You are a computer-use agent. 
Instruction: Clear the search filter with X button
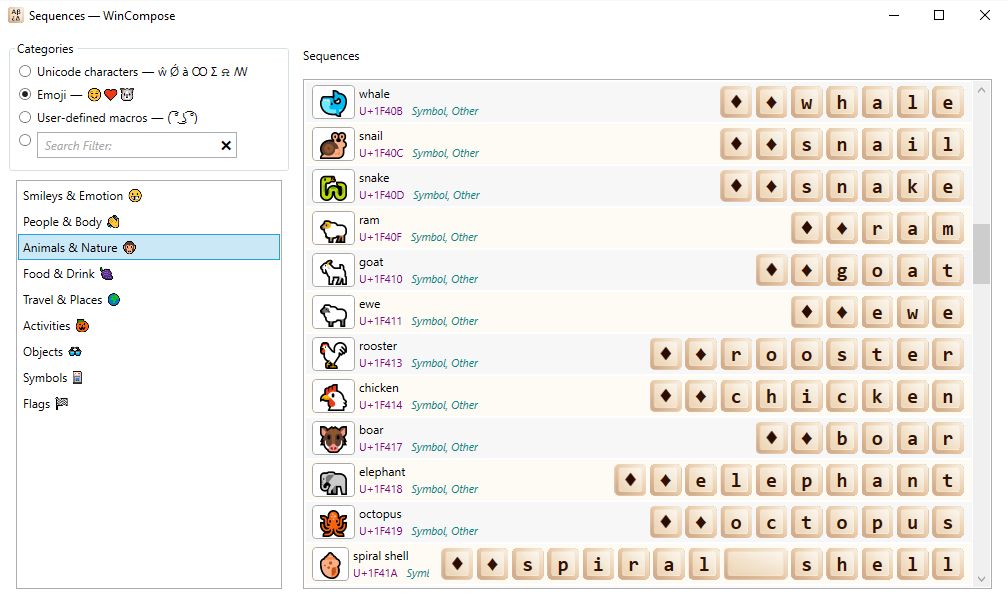[226, 146]
